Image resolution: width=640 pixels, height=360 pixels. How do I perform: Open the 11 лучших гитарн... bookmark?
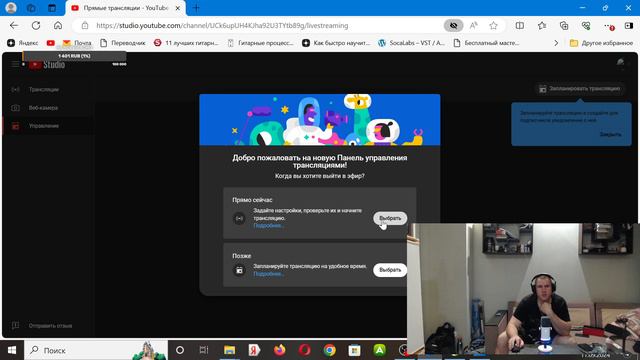click(x=186, y=43)
